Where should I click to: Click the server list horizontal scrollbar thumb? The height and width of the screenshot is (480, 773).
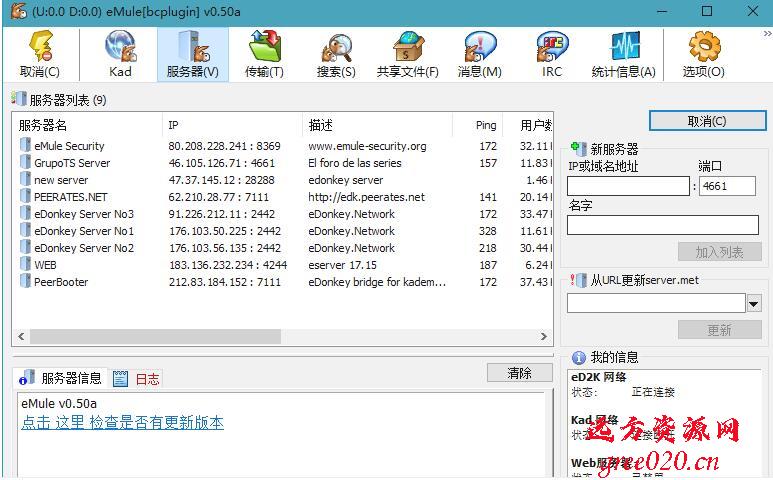point(155,336)
